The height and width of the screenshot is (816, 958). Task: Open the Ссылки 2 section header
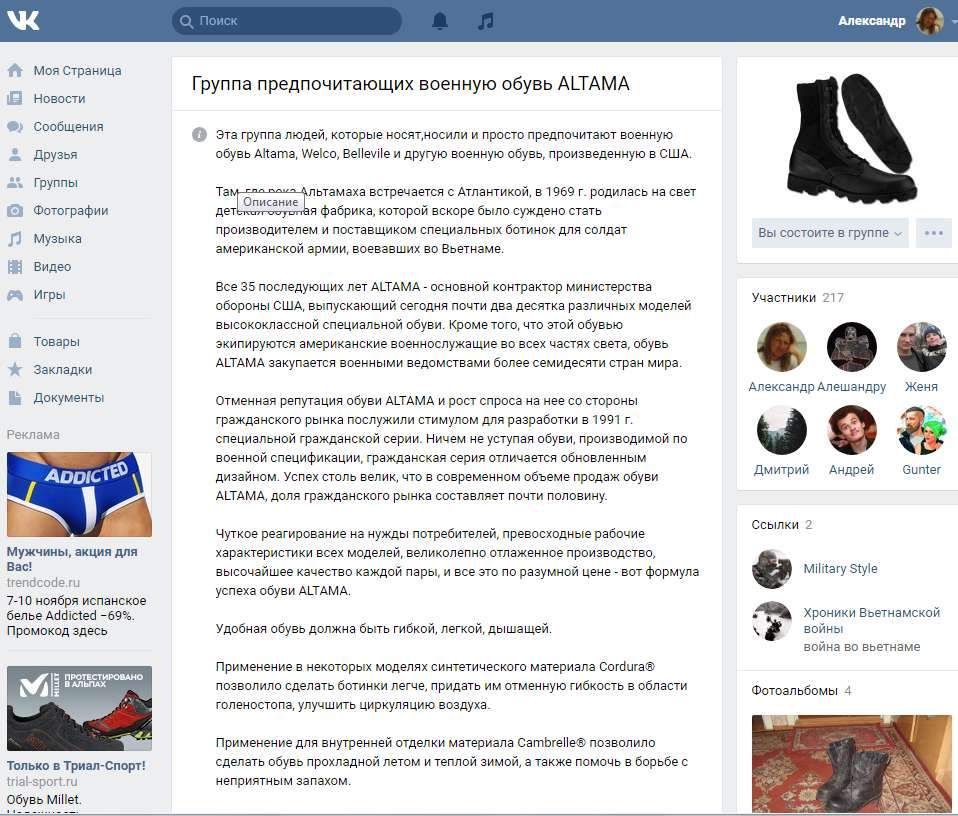coord(781,525)
